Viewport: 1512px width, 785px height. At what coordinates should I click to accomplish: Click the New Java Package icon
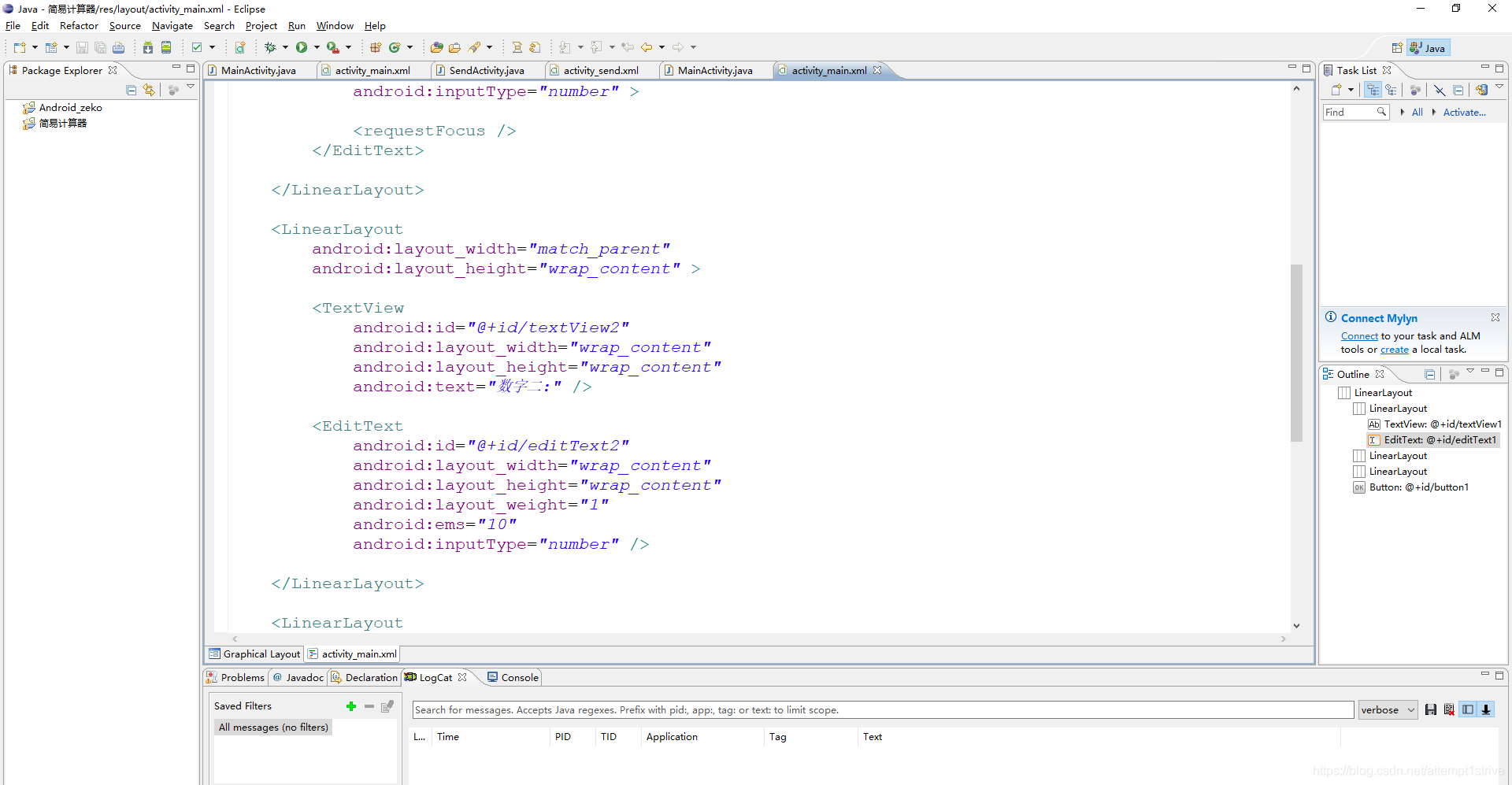376,47
